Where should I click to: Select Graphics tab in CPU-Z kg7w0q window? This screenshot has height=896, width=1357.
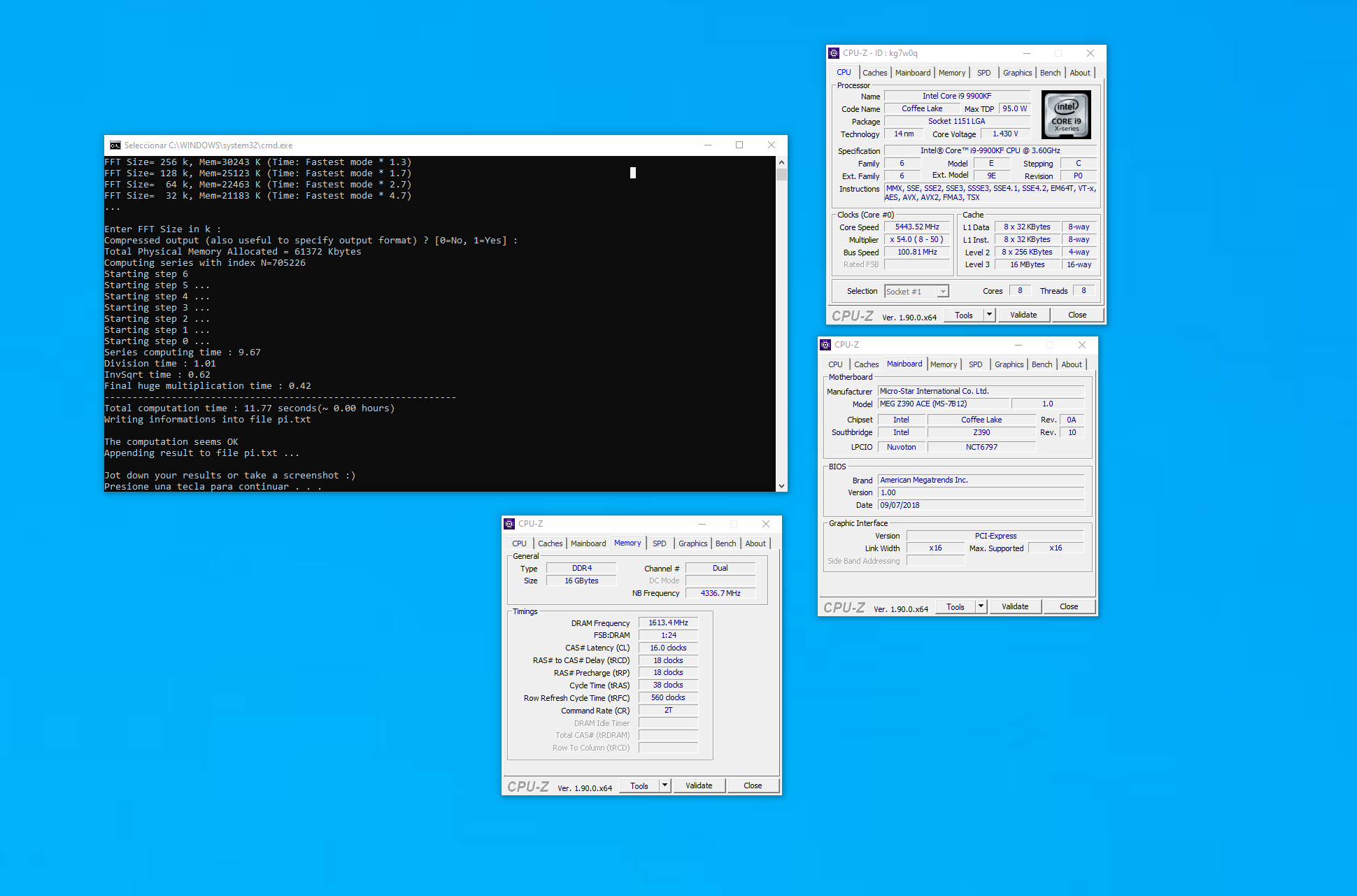point(1017,73)
